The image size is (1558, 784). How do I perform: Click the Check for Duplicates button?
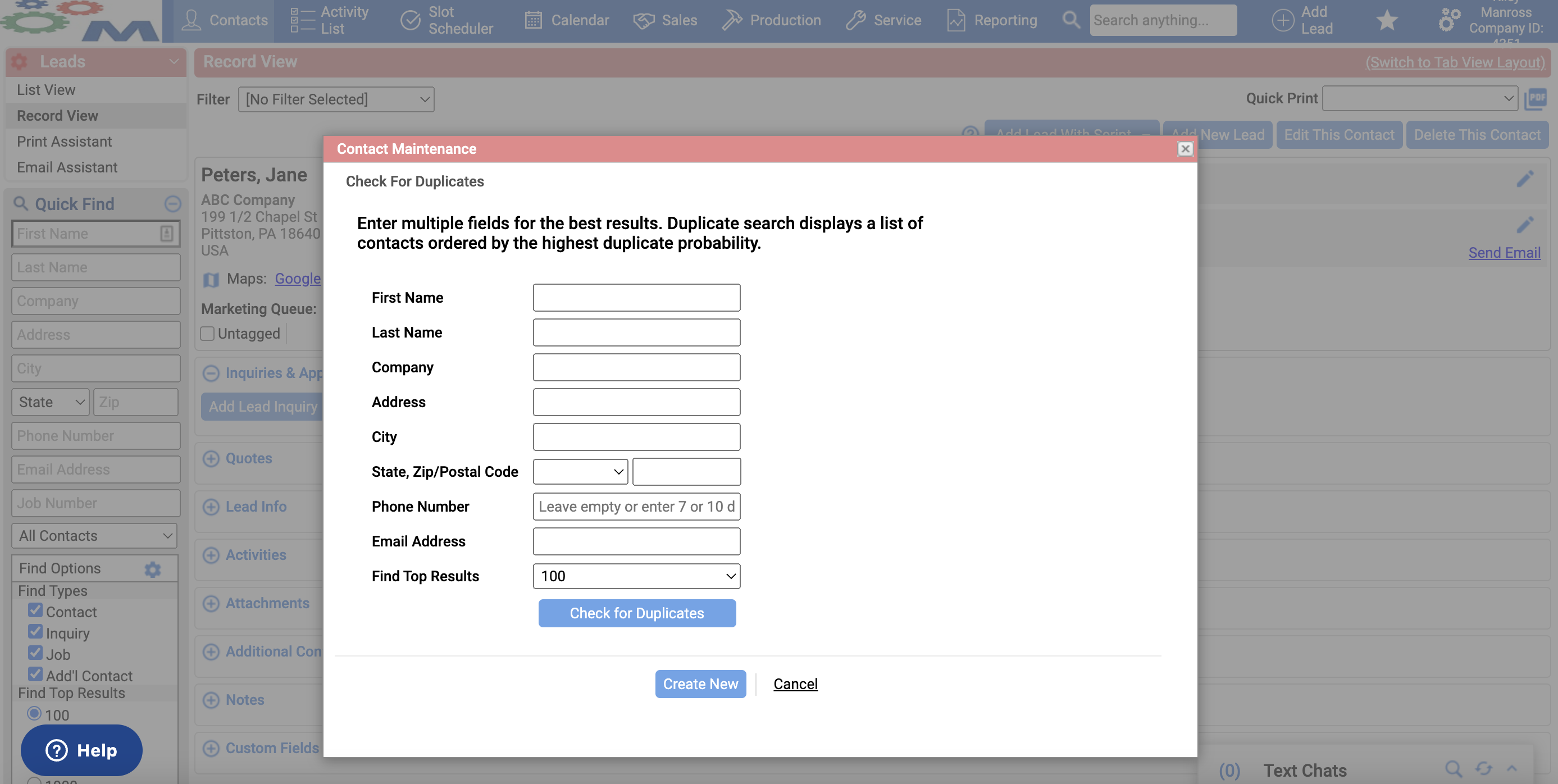click(637, 613)
